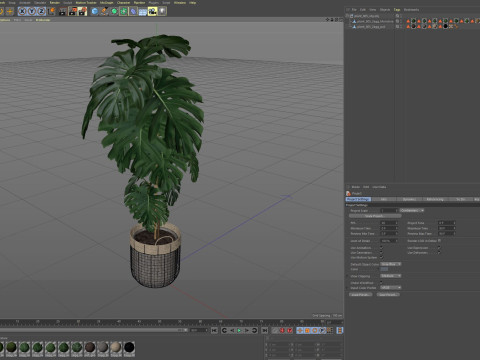
Task: Toggle the Linear Workflow checkbox
Action: tap(382, 283)
